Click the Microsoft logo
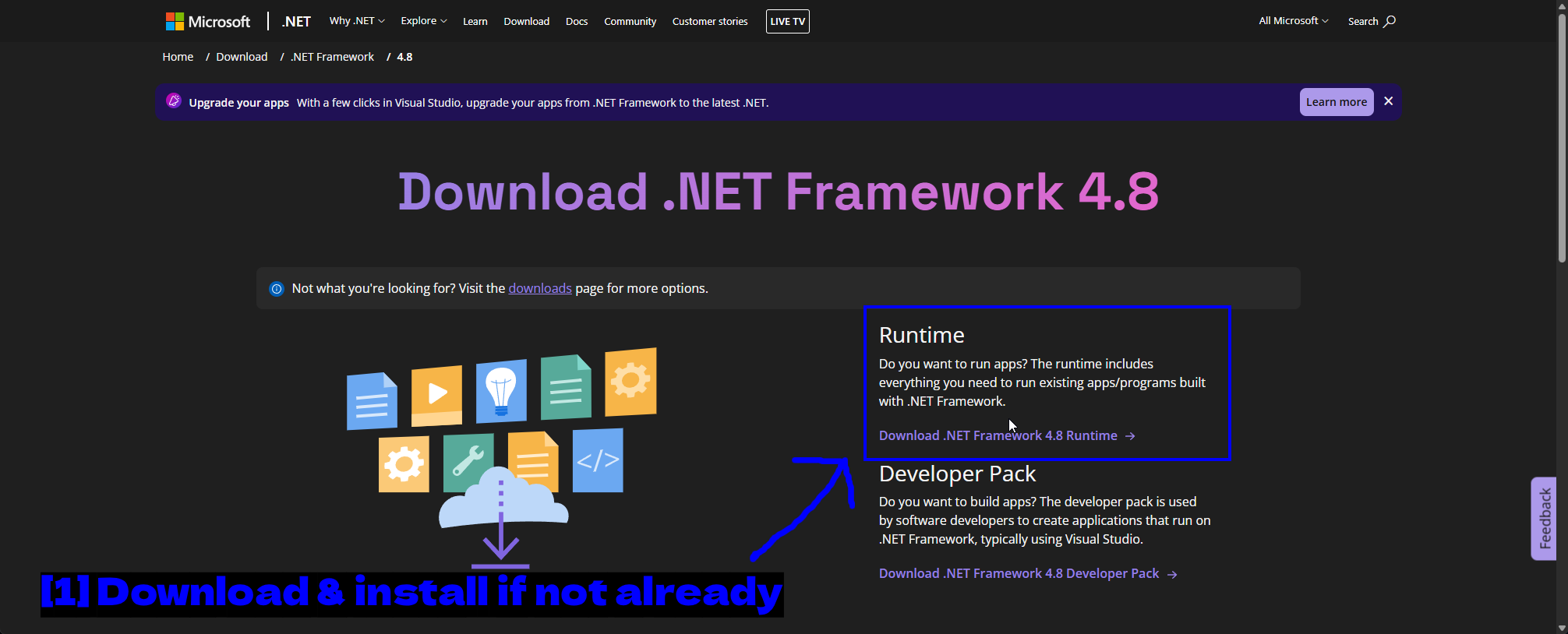This screenshot has width=1568, height=634. point(208,21)
